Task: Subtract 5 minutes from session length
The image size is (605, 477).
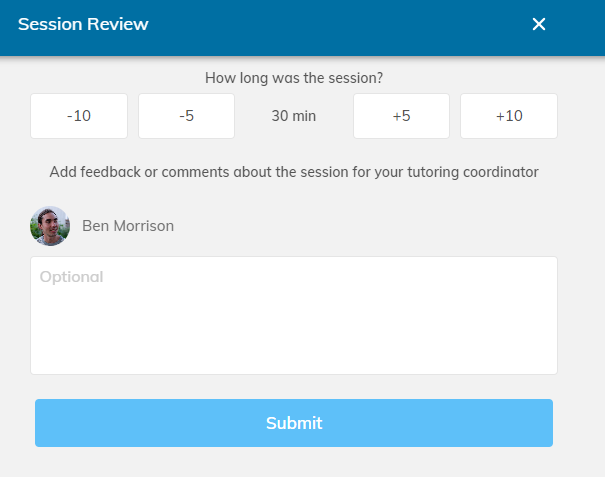Action: [x=186, y=116]
